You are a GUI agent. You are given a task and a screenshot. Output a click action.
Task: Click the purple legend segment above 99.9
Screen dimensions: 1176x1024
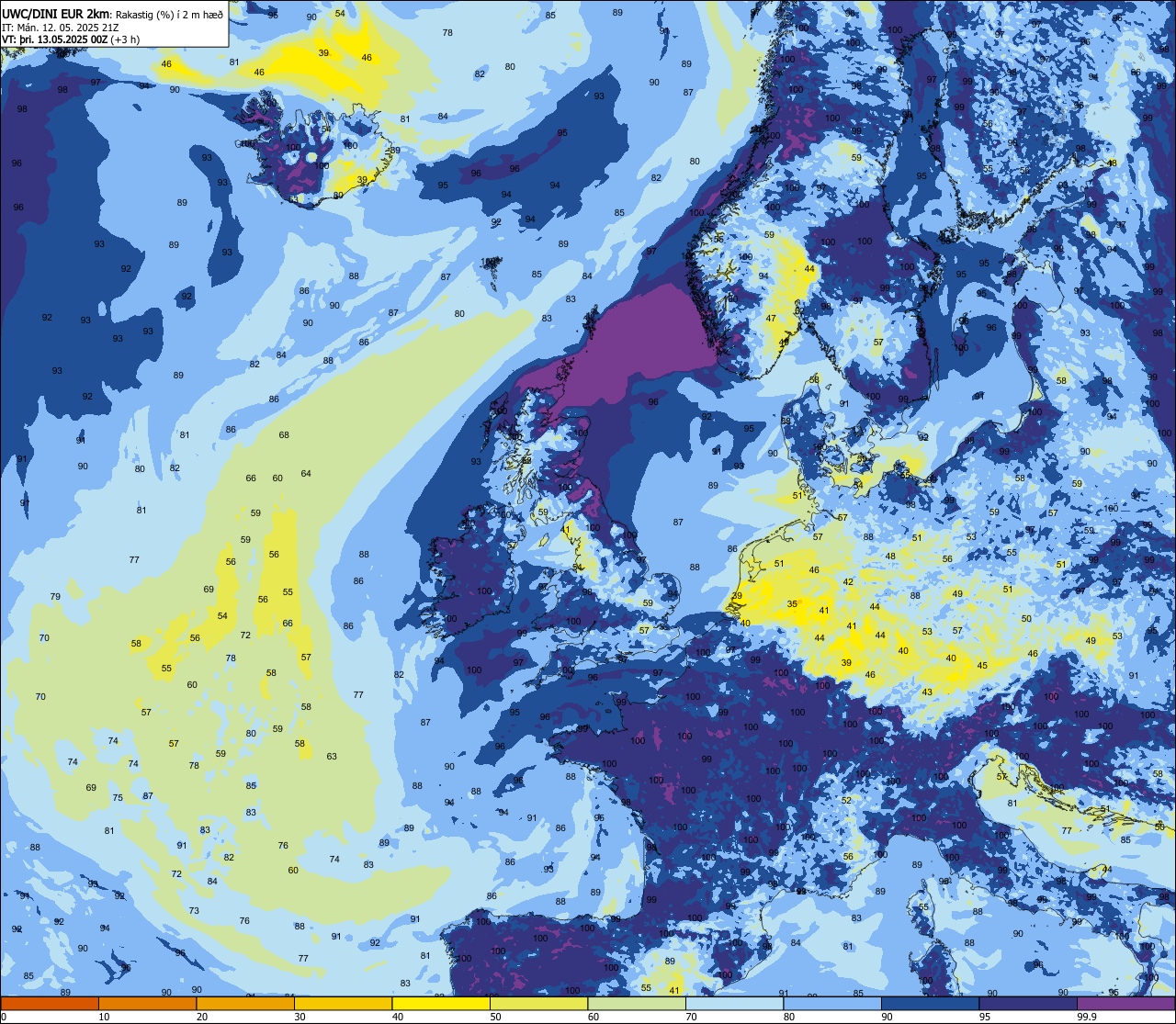[1125, 1003]
